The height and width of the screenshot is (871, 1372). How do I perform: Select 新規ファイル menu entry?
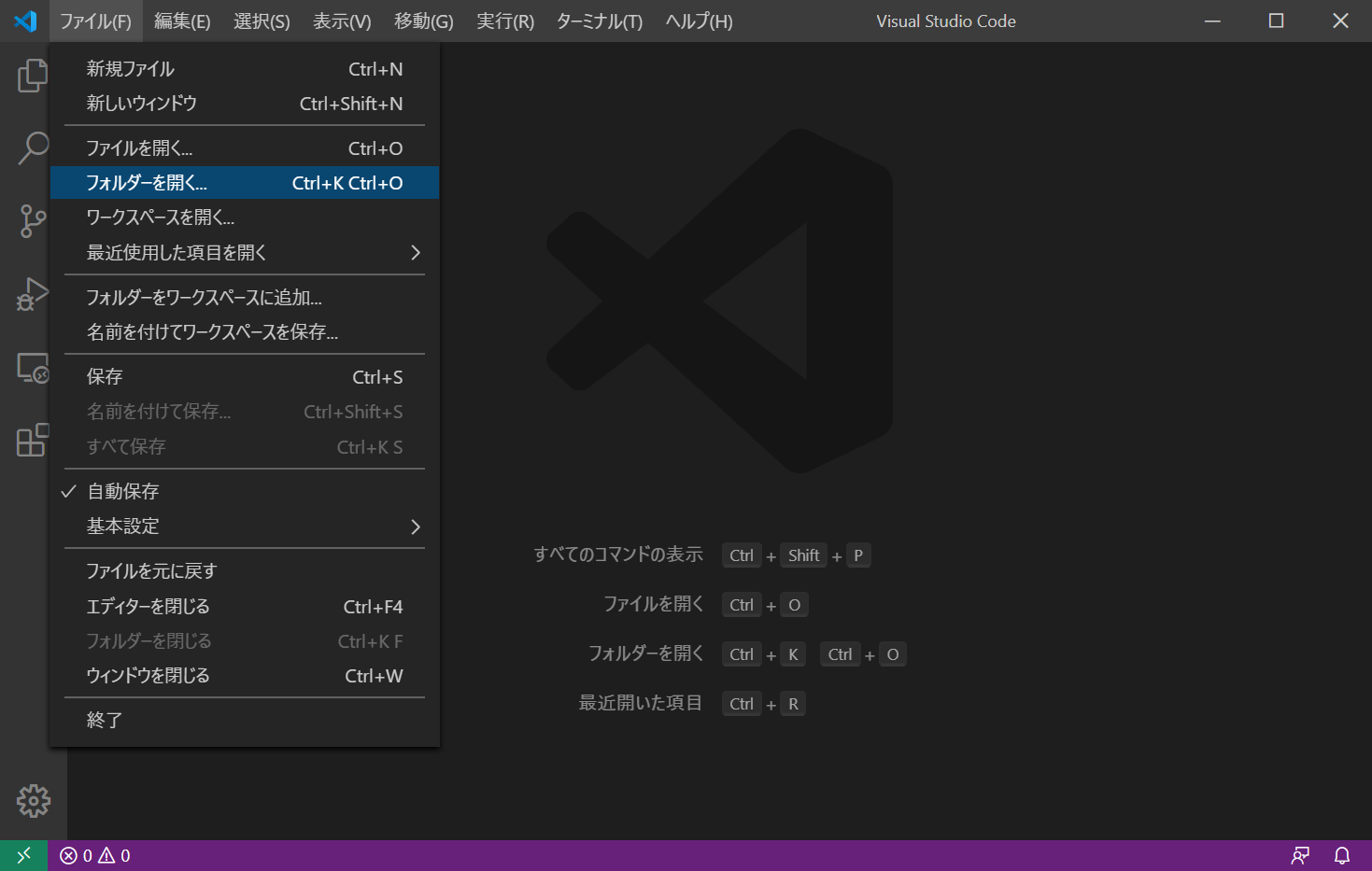244,69
